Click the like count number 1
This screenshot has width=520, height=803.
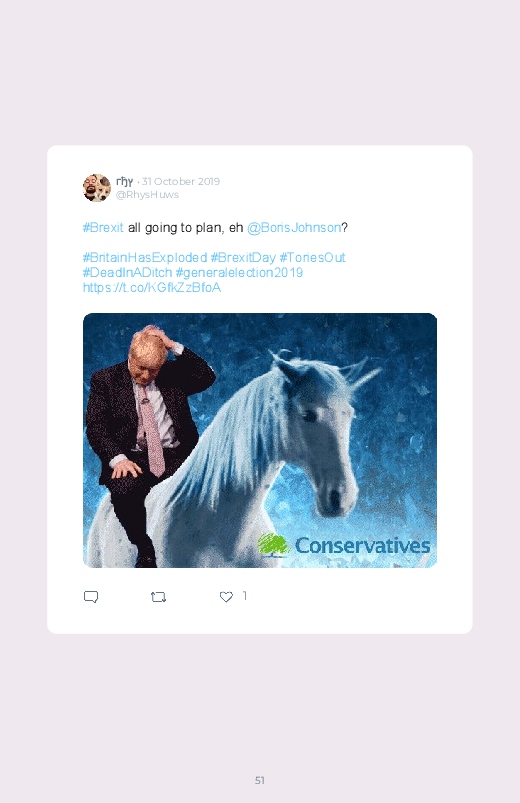[x=245, y=596]
